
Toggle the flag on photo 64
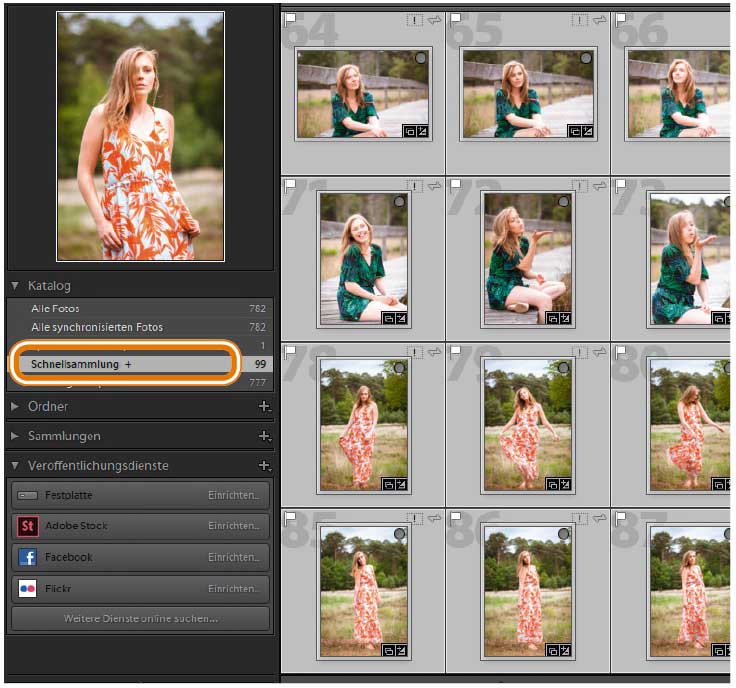pyautogui.click(x=291, y=19)
